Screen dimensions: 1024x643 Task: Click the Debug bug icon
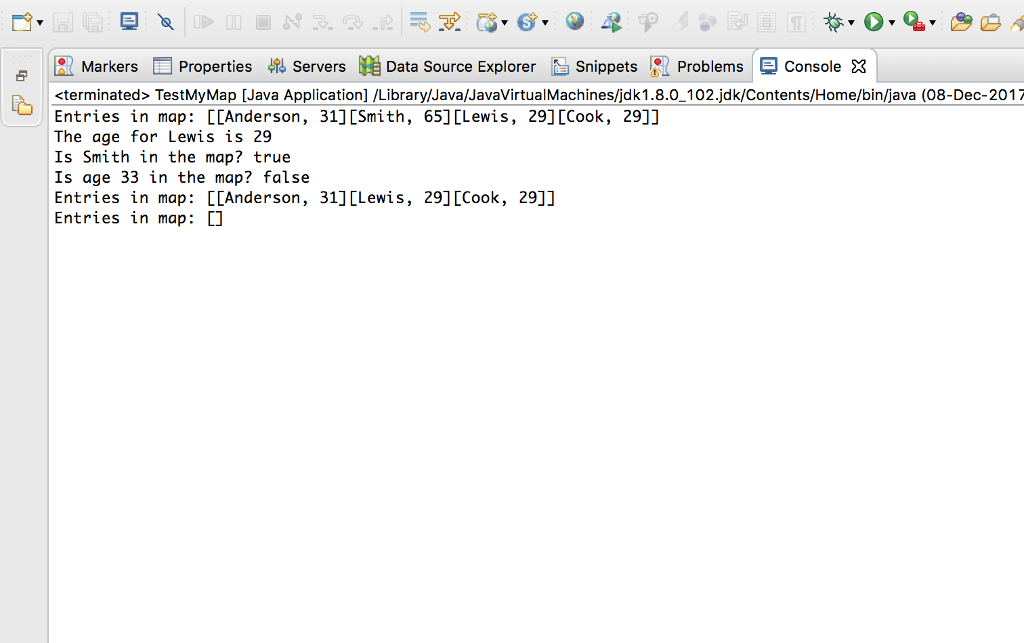click(x=833, y=22)
